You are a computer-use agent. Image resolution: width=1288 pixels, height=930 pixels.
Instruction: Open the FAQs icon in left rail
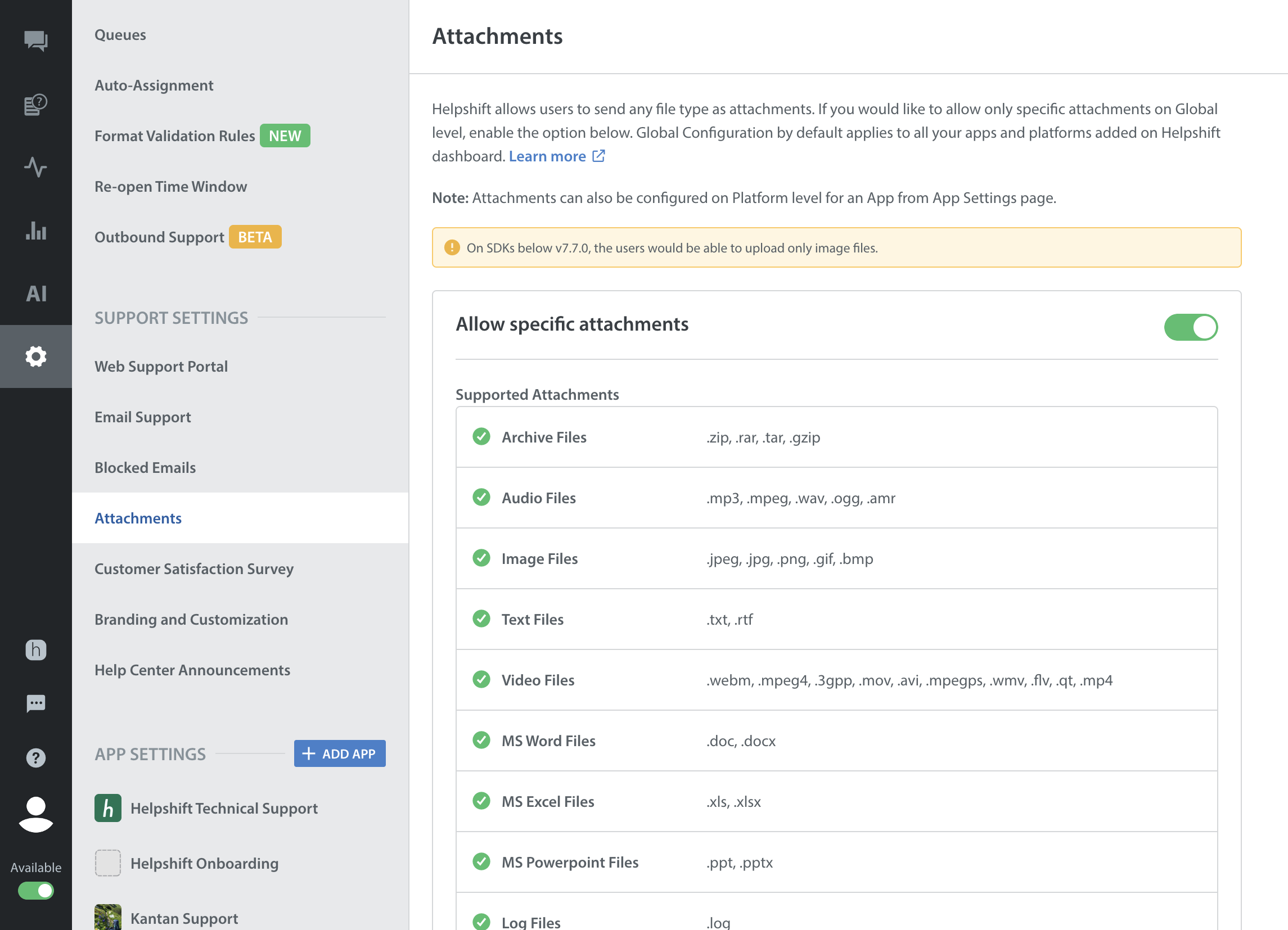tap(36, 105)
